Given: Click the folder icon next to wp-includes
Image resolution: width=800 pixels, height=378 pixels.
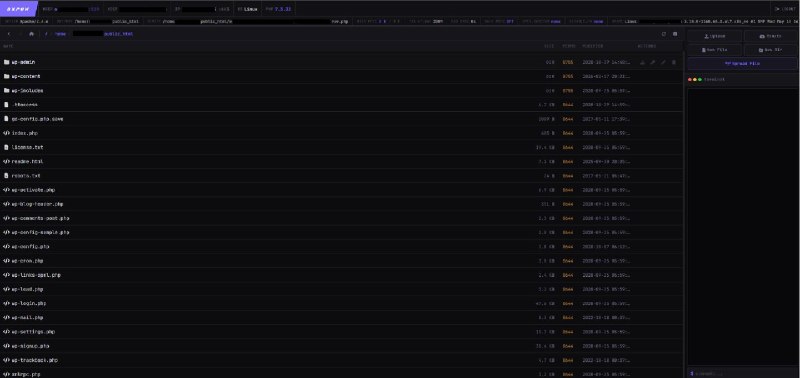Looking at the screenshot, I should (x=7, y=91).
